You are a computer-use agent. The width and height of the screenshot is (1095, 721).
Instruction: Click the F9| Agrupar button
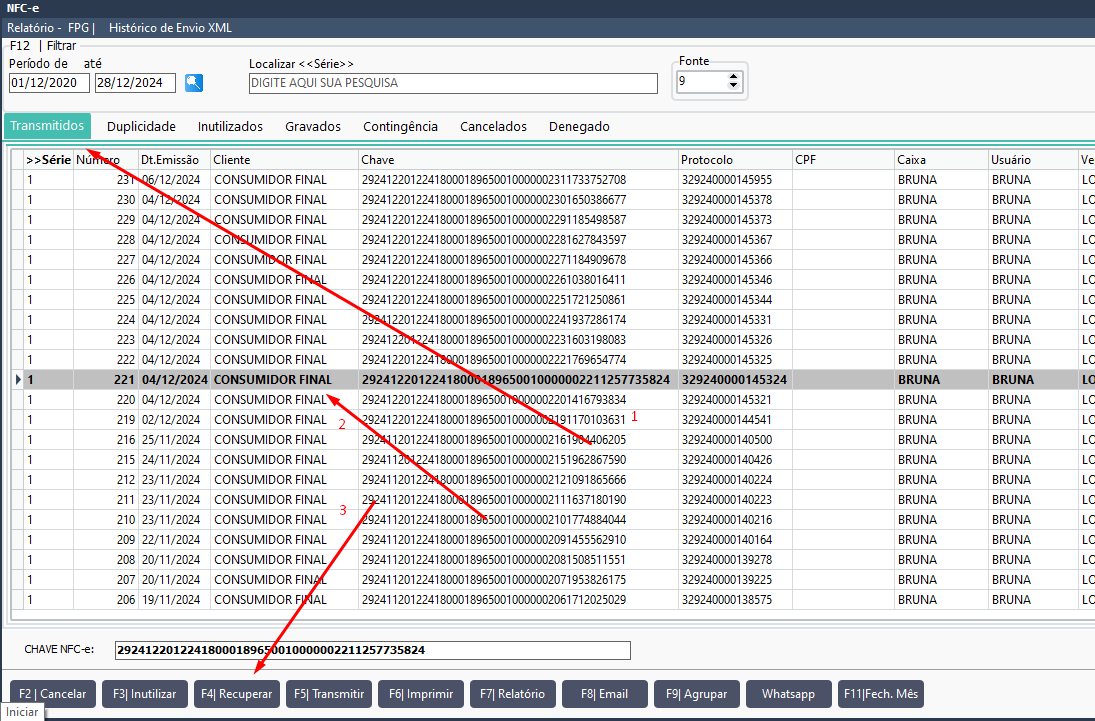coord(697,694)
